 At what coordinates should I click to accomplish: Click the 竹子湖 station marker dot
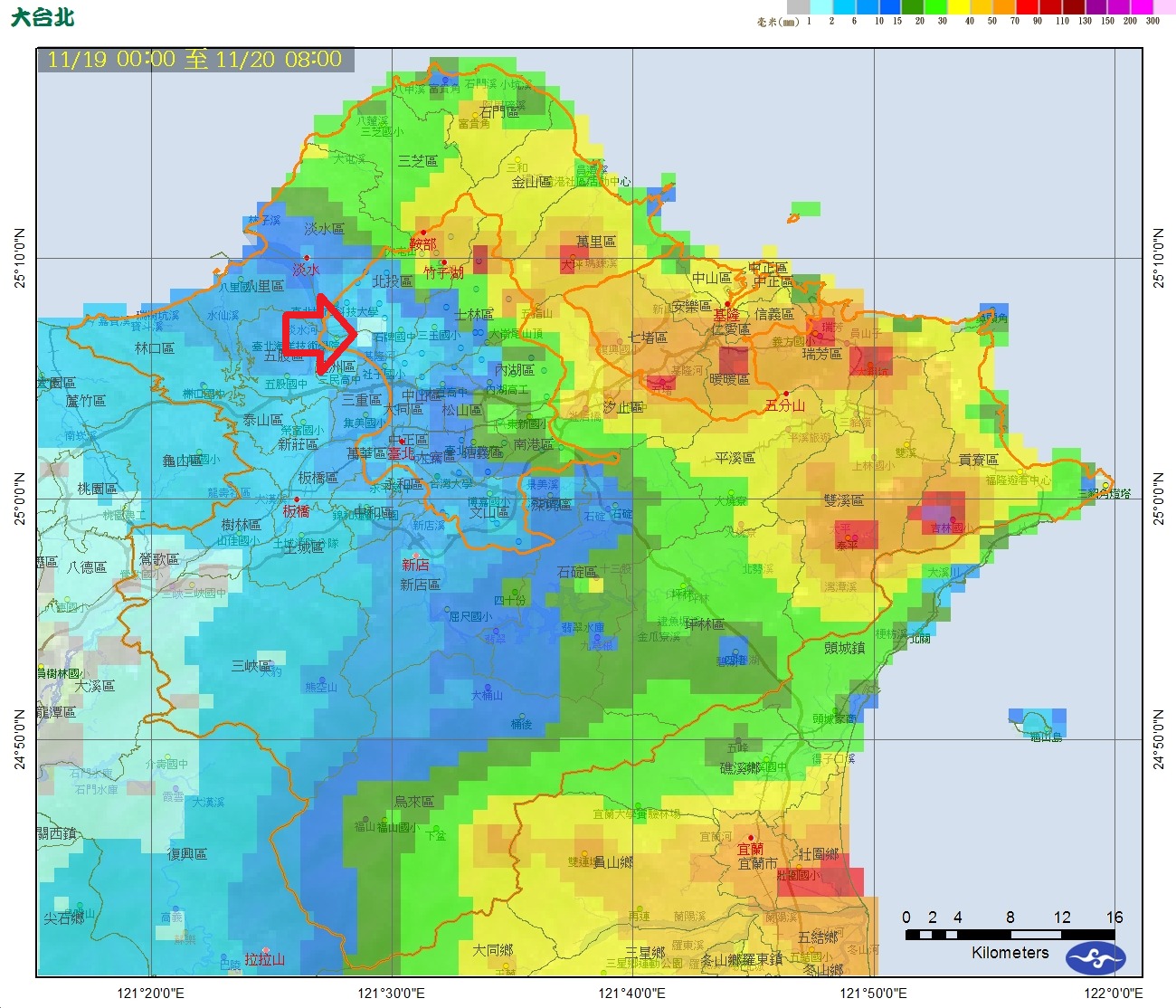click(x=443, y=262)
